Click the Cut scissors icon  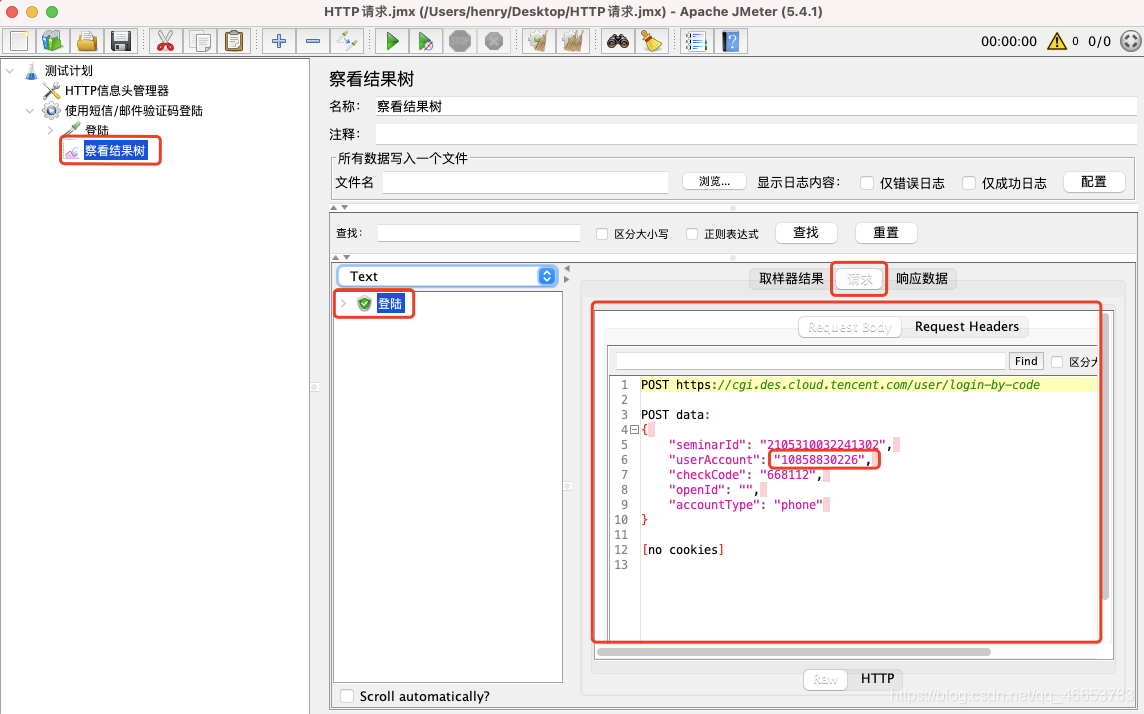[x=166, y=41]
